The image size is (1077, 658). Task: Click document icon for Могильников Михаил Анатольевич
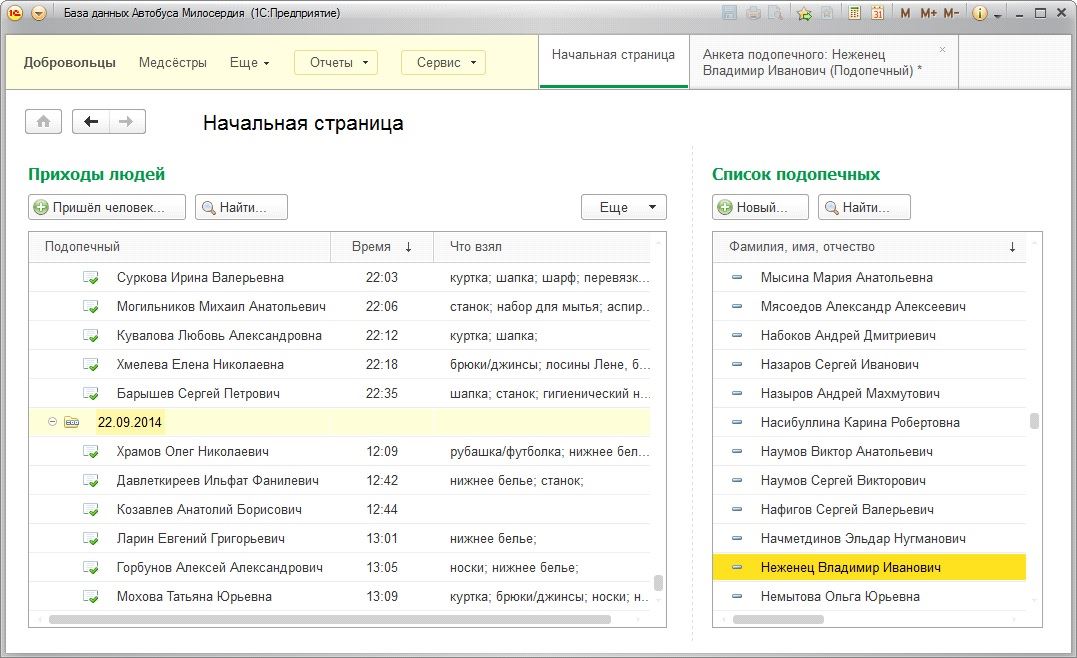click(91, 306)
